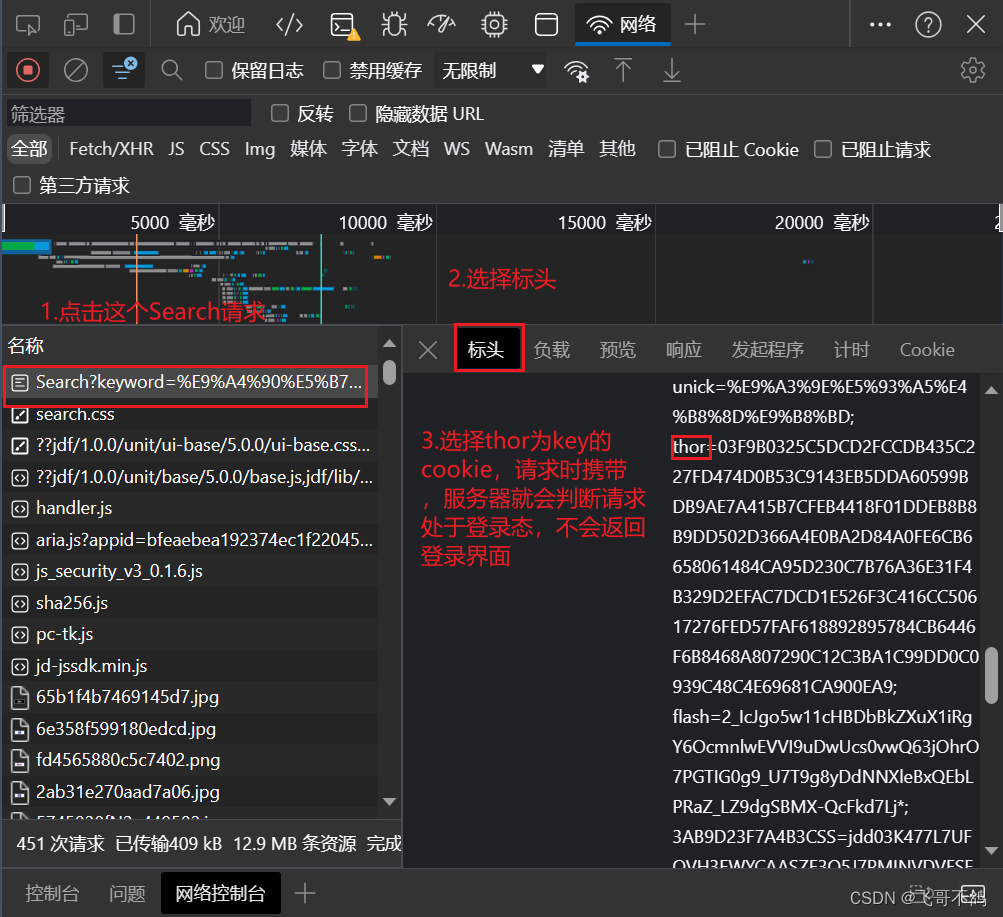Image resolution: width=1003 pixels, height=917 pixels.
Task: Check the 隐藏数据 URL checkbox
Action: click(x=358, y=113)
